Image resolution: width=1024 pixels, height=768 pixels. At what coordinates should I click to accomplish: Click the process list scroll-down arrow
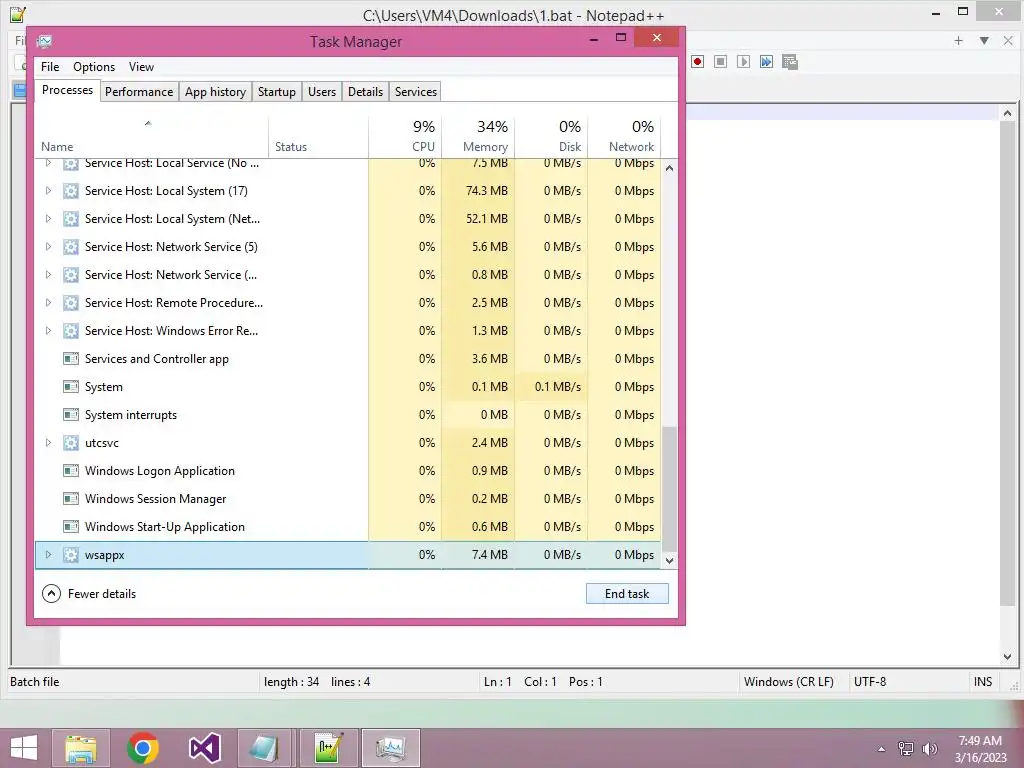(669, 560)
